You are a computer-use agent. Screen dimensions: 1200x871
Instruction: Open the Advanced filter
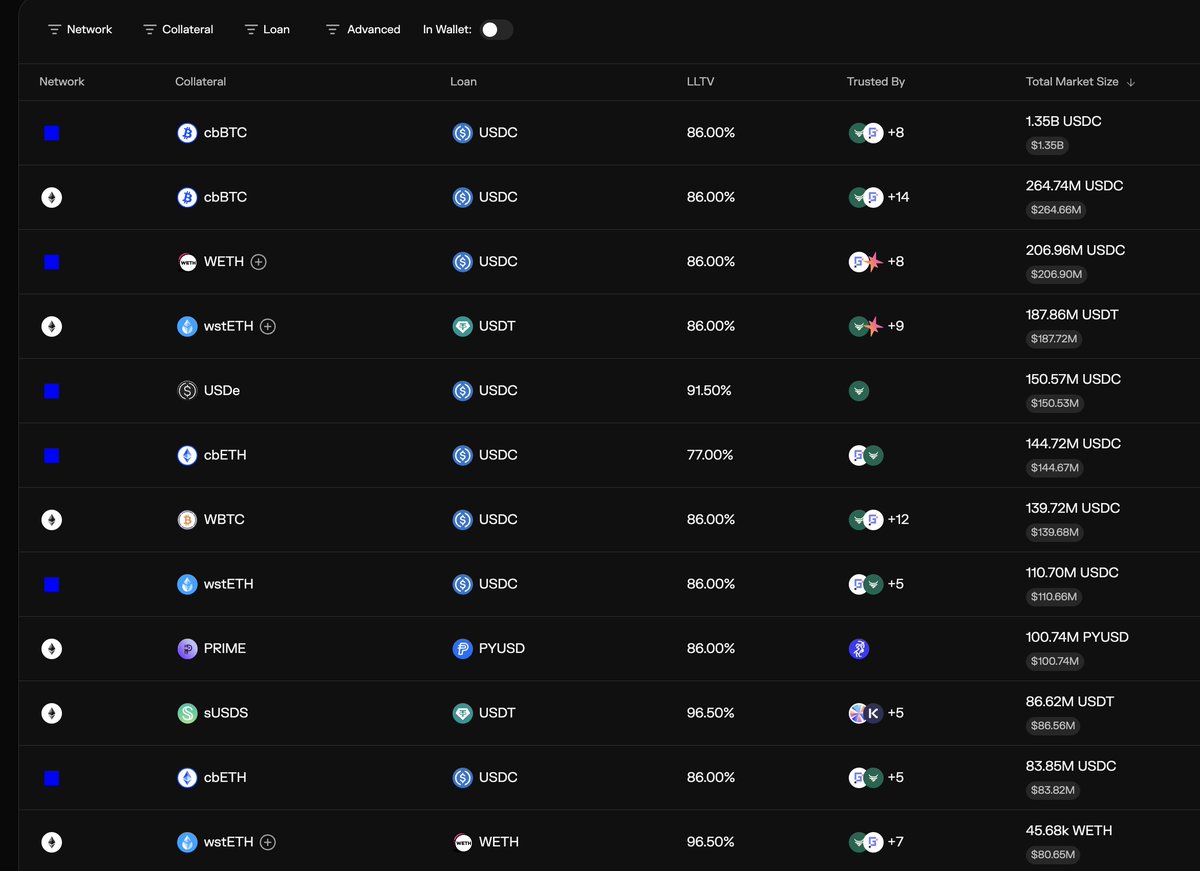[x=363, y=30]
